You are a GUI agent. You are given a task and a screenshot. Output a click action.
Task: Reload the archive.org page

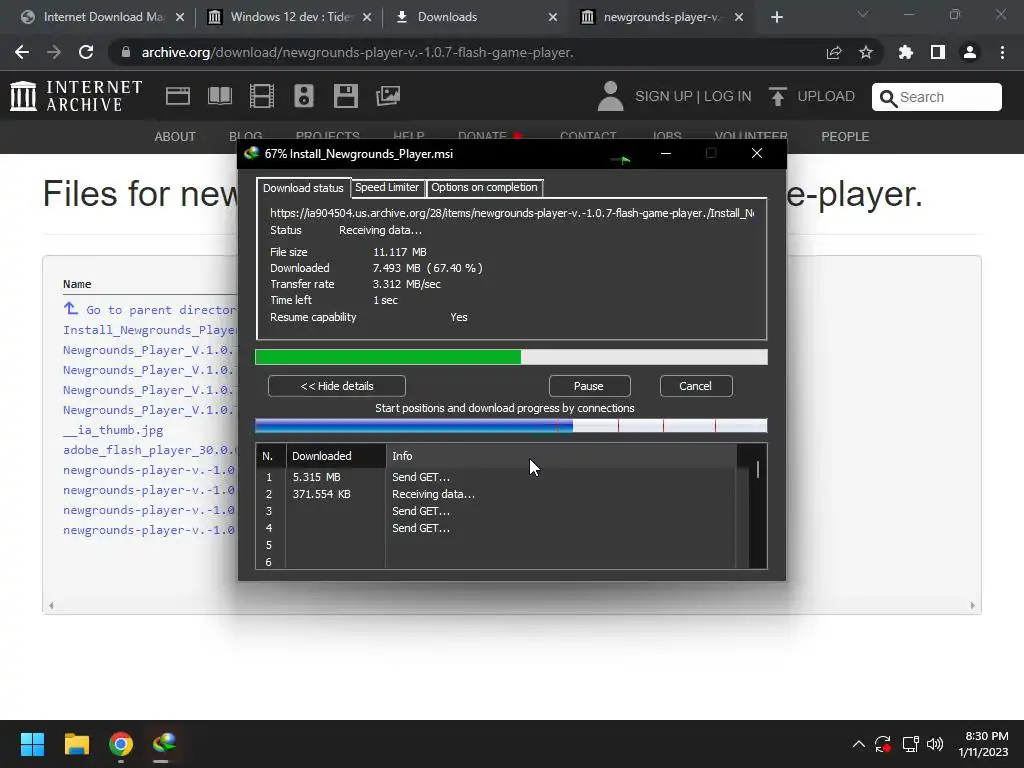tap(86, 52)
